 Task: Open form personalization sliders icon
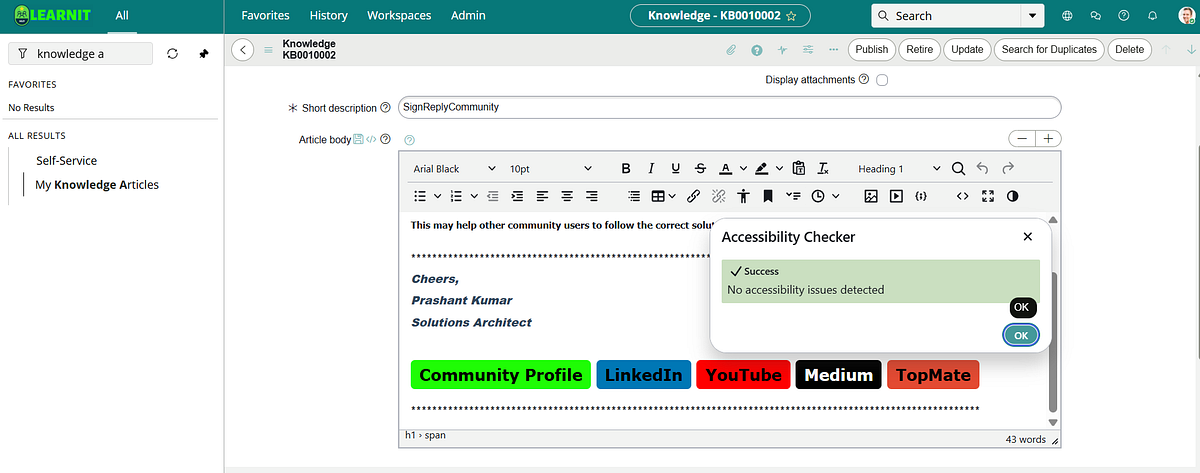[x=807, y=50]
